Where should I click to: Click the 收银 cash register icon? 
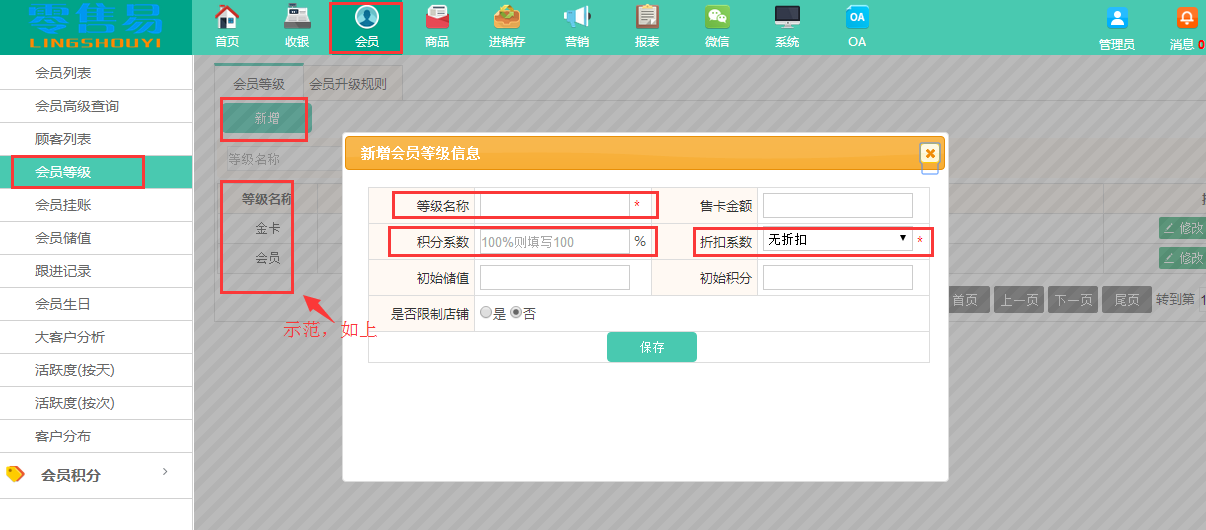(x=297, y=19)
